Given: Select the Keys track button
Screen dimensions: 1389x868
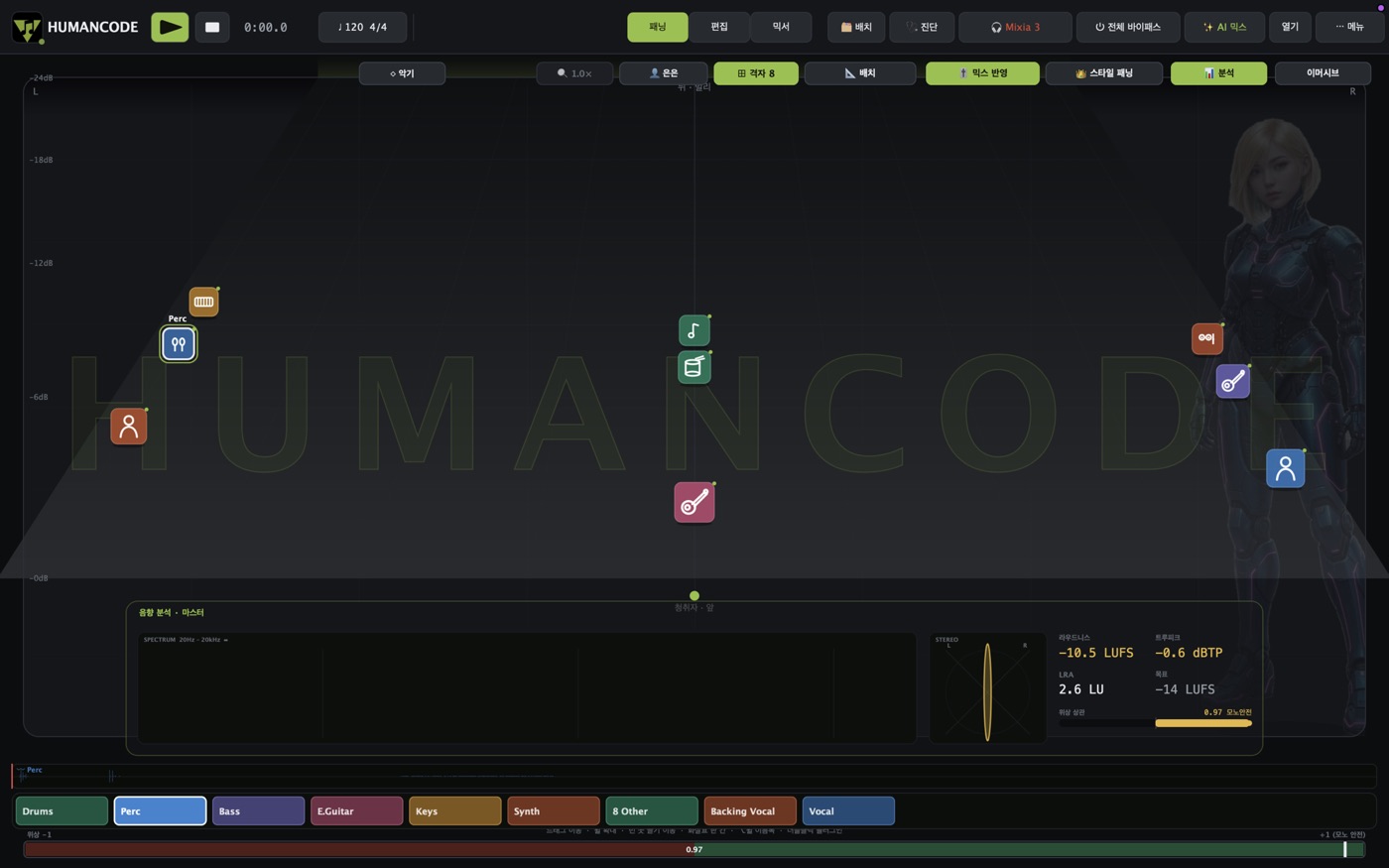Looking at the screenshot, I should (455, 811).
